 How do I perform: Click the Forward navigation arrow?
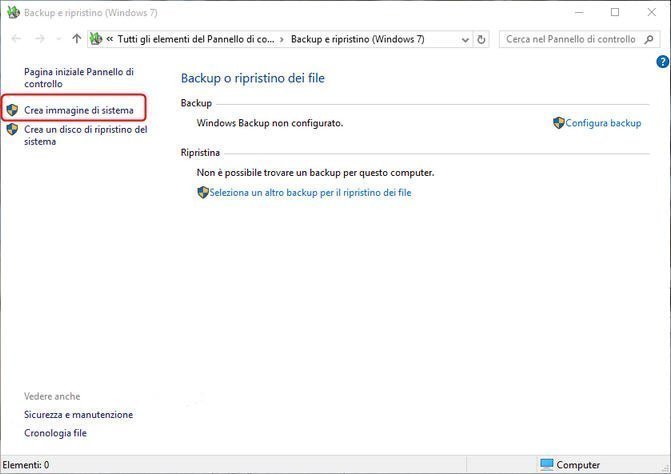click(39, 39)
